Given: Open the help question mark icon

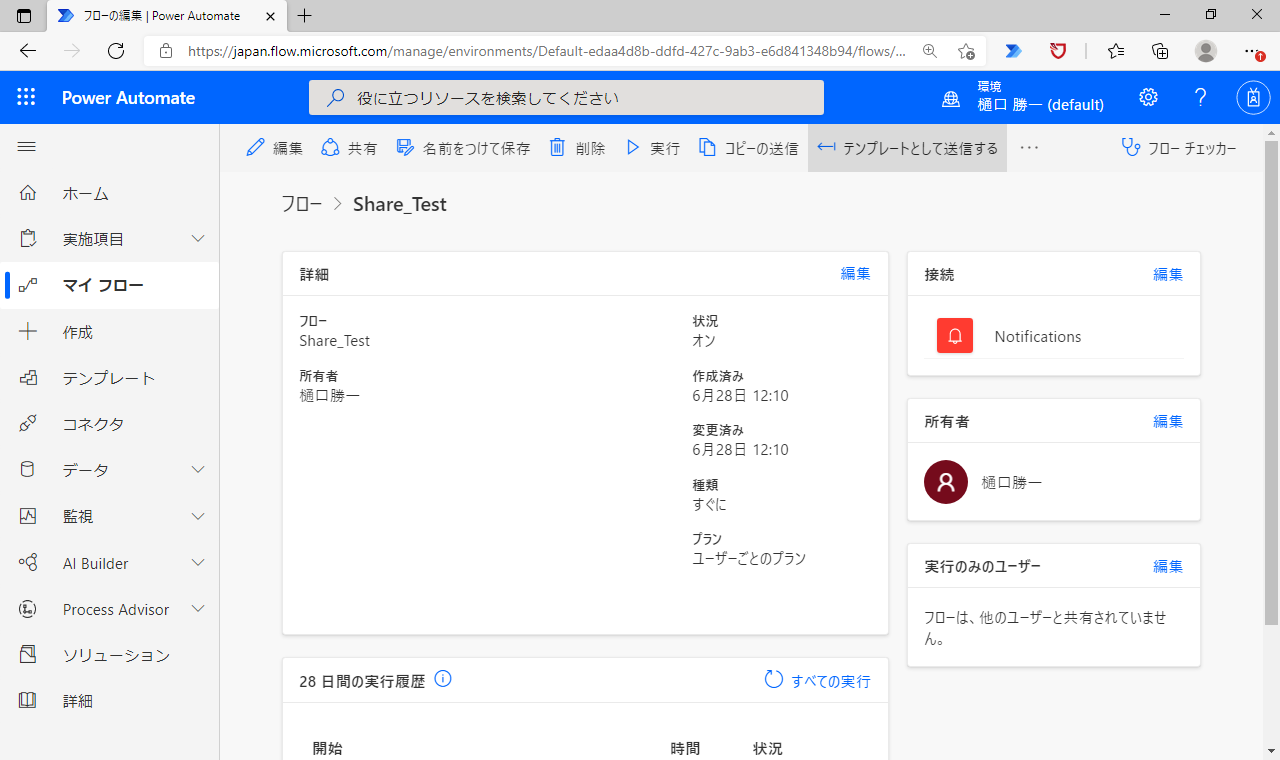Looking at the screenshot, I should (x=1201, y=97).
